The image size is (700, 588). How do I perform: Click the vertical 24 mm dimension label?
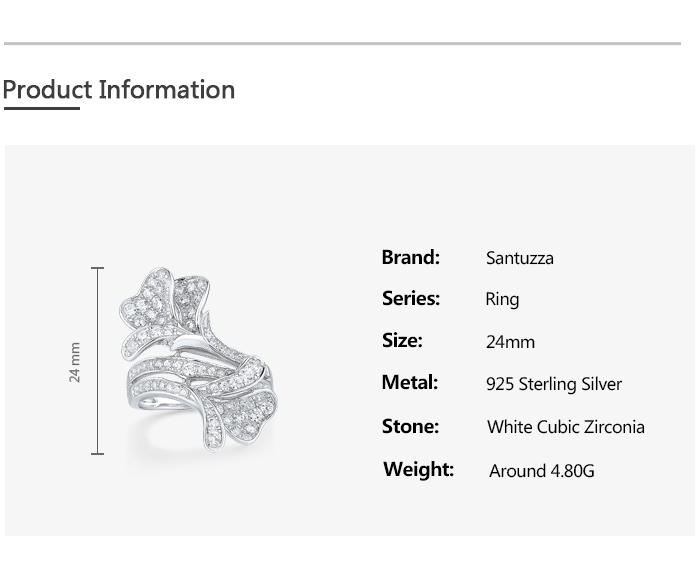coord(75,361)
